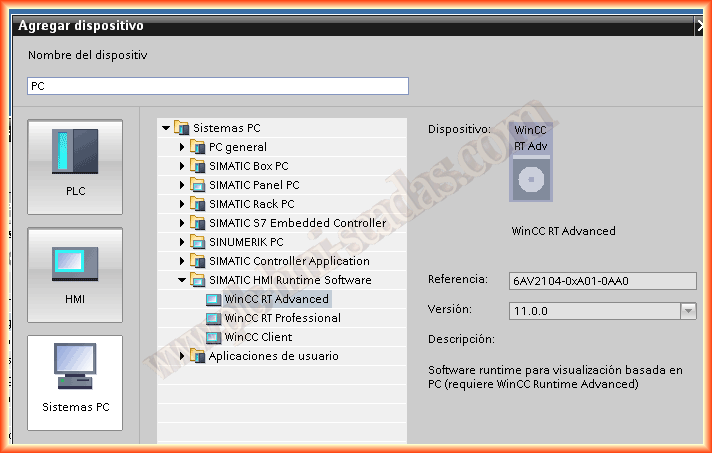Expand the SIMATIC Panel PC node
Viewport: 712px width, 453px height.
coord(183,185)
